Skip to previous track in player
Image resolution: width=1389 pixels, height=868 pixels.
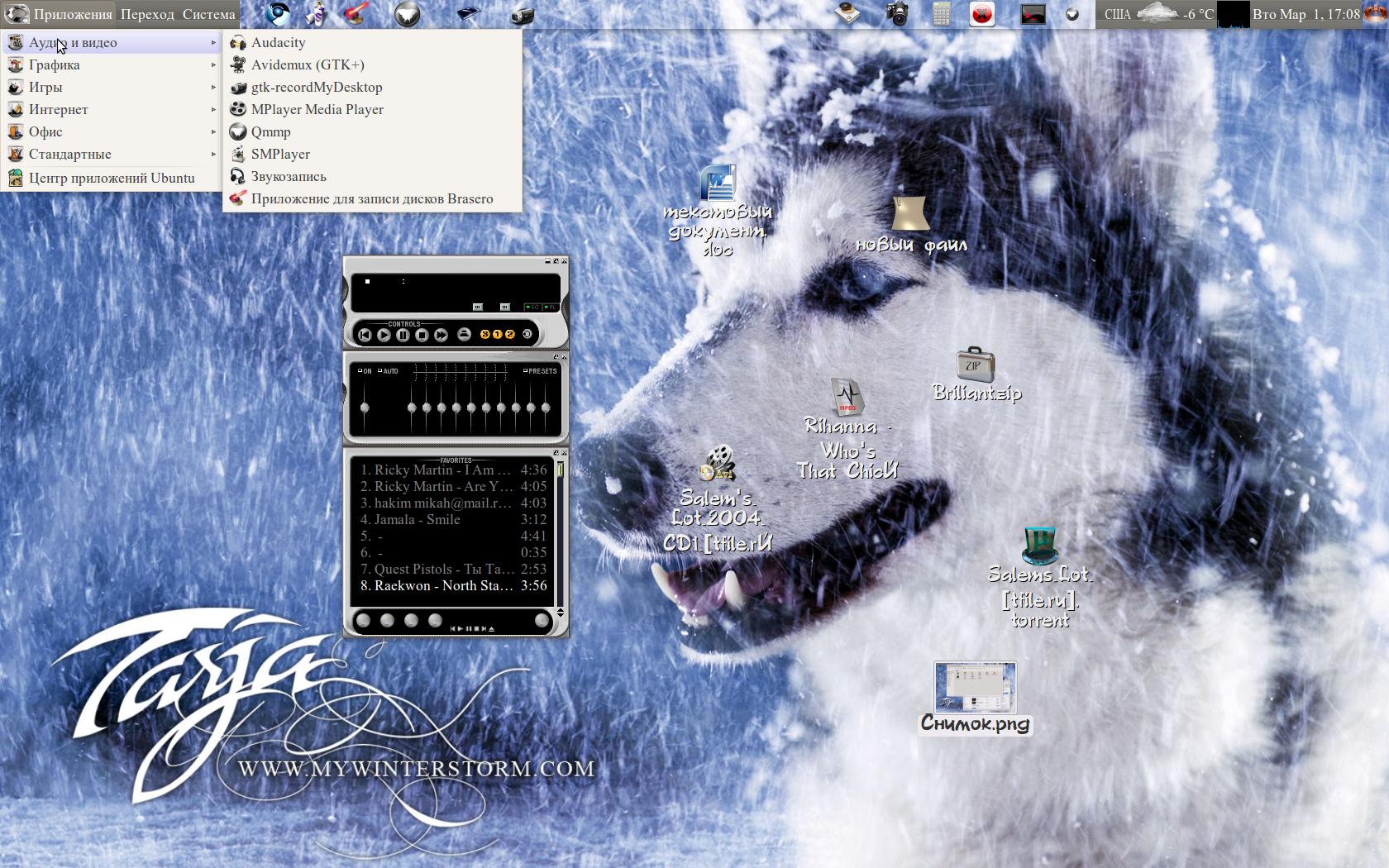(x=364, y=335)
